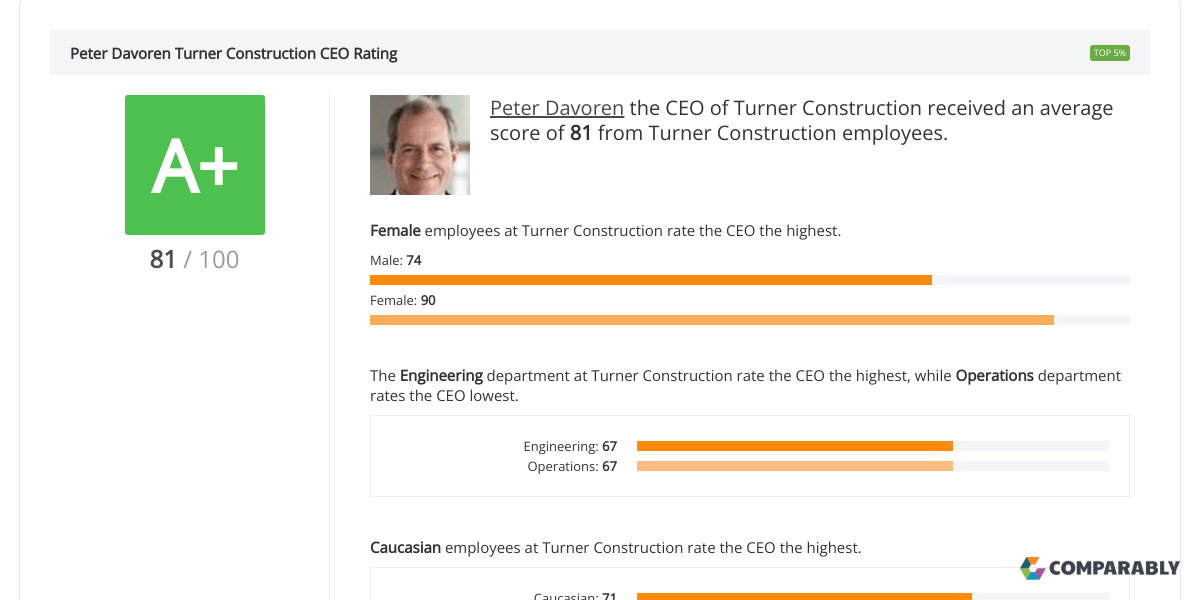This screenshot has height=600, width=1200.
Task: Click the Peter Davoren name link
Action: pyautogui.click(x=556, y=108)
